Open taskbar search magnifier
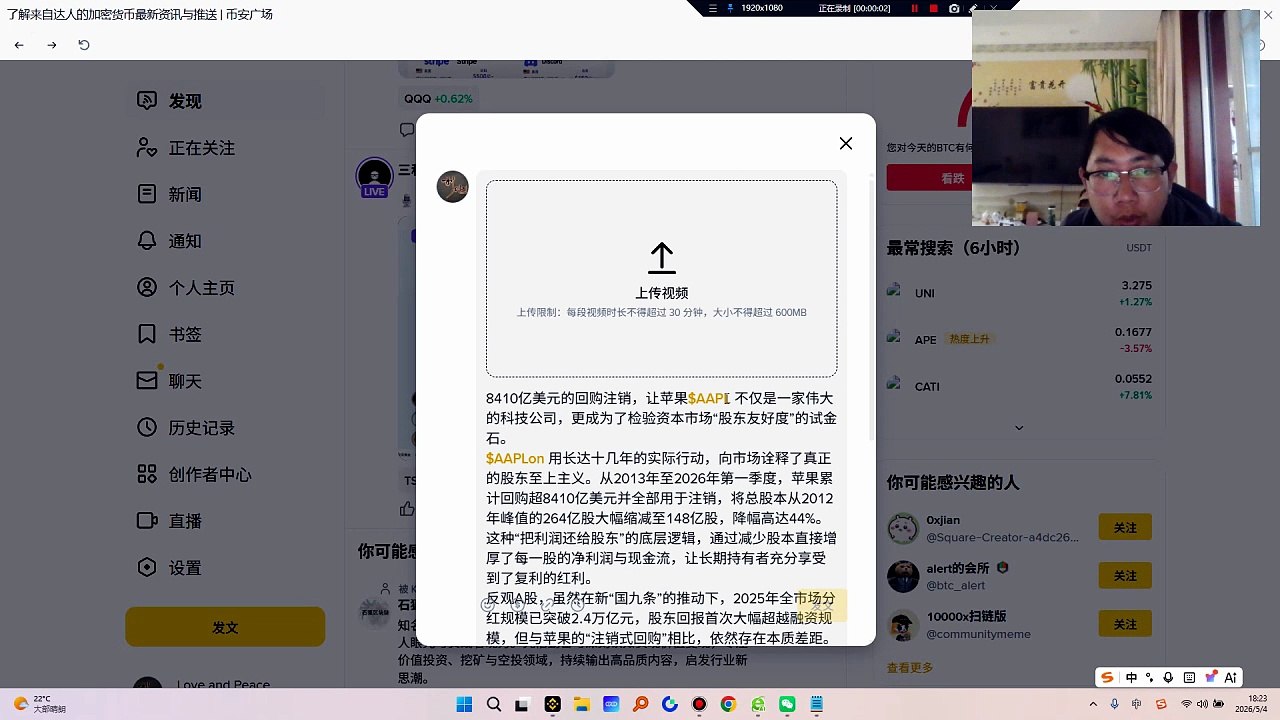Viewport: 1280px width, 720px height. click(493, 704)
